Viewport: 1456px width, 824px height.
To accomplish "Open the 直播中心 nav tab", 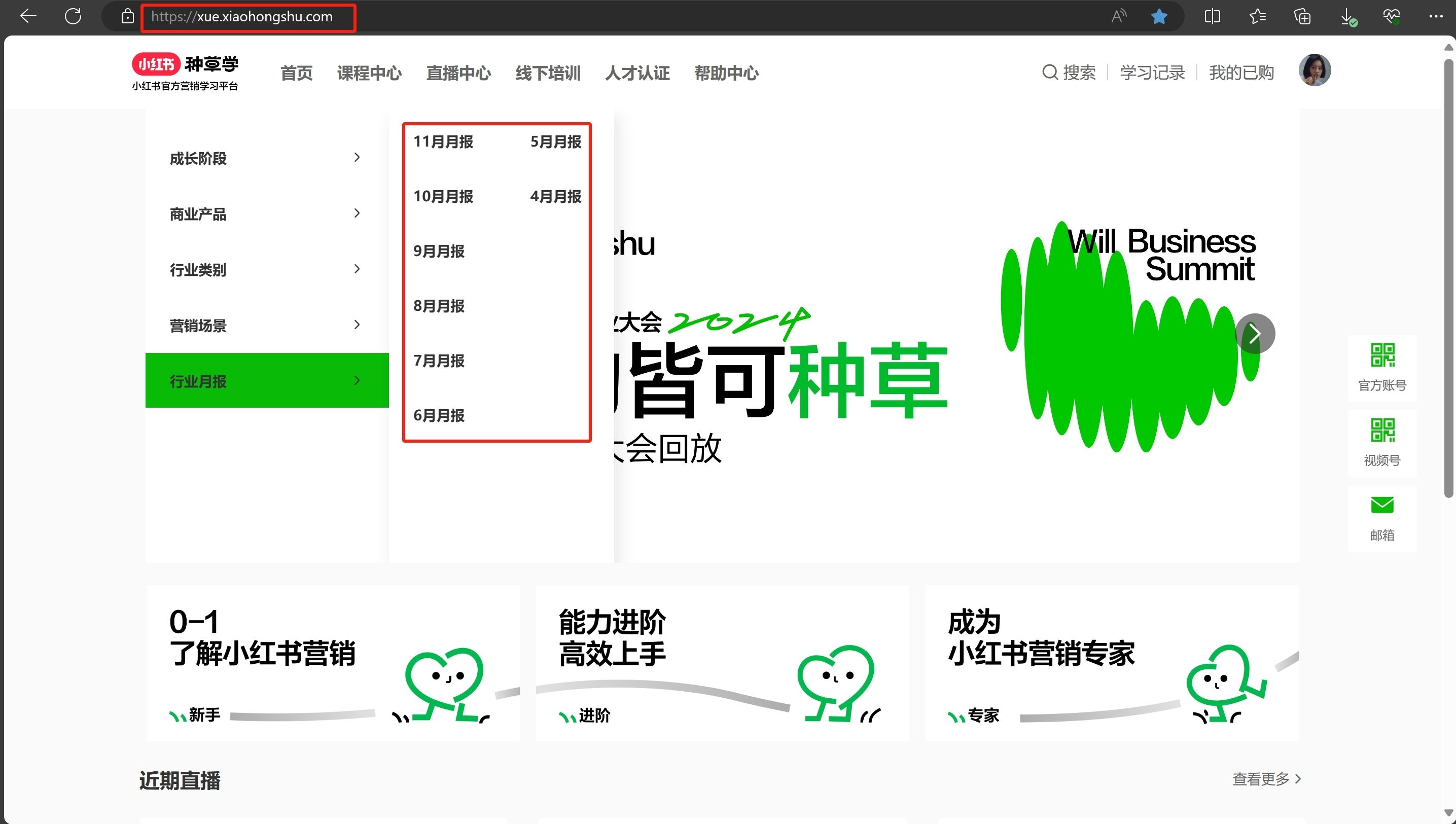I will coord(458,73).
